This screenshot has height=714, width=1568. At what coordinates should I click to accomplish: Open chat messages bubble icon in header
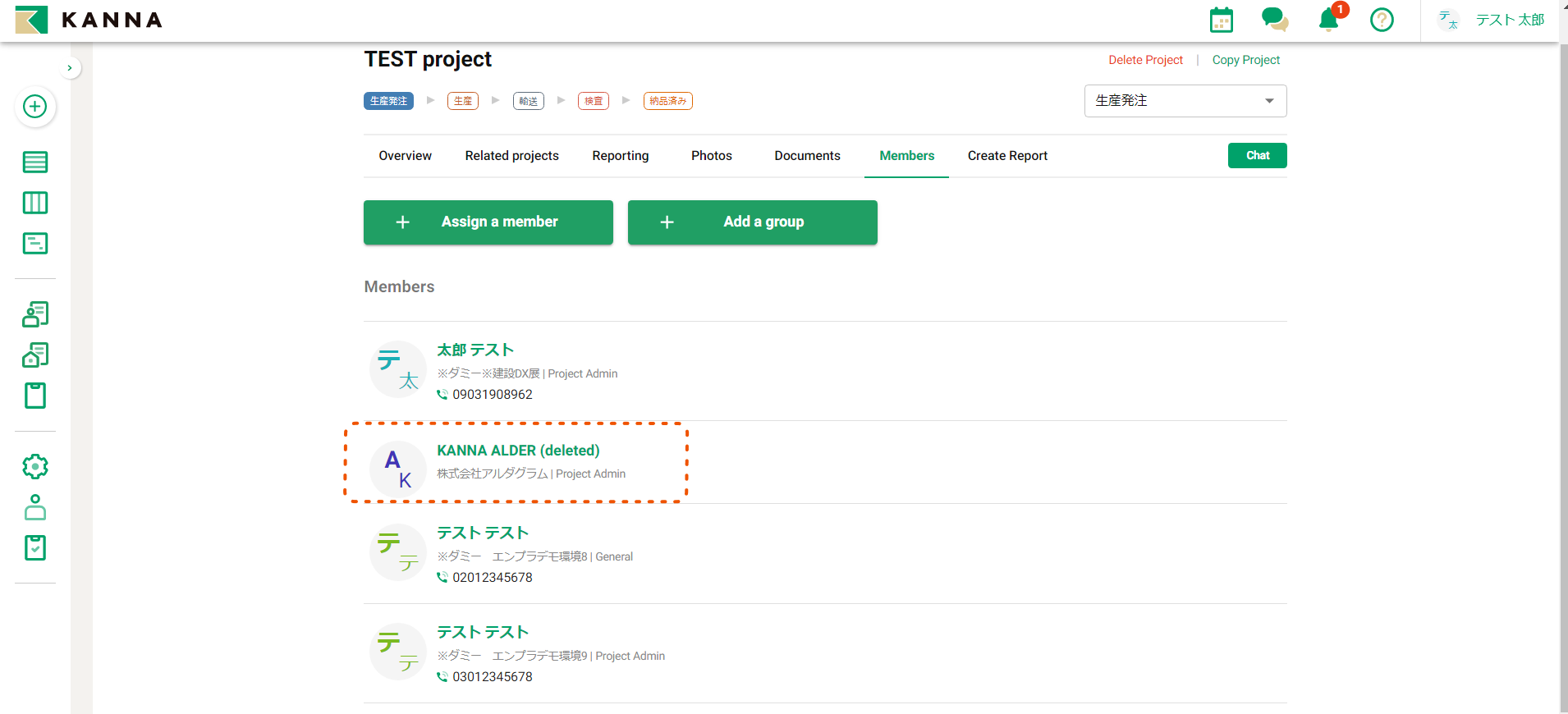1274,20
